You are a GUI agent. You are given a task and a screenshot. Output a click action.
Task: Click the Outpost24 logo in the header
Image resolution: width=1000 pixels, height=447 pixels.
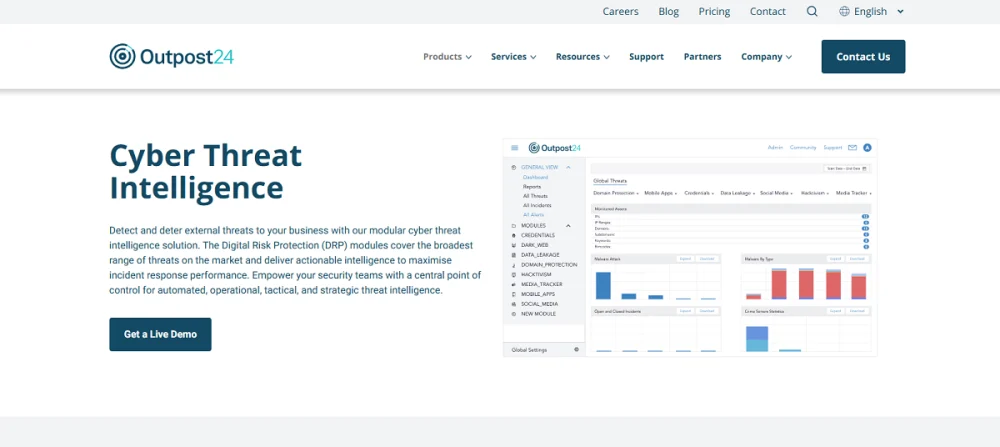171,57
